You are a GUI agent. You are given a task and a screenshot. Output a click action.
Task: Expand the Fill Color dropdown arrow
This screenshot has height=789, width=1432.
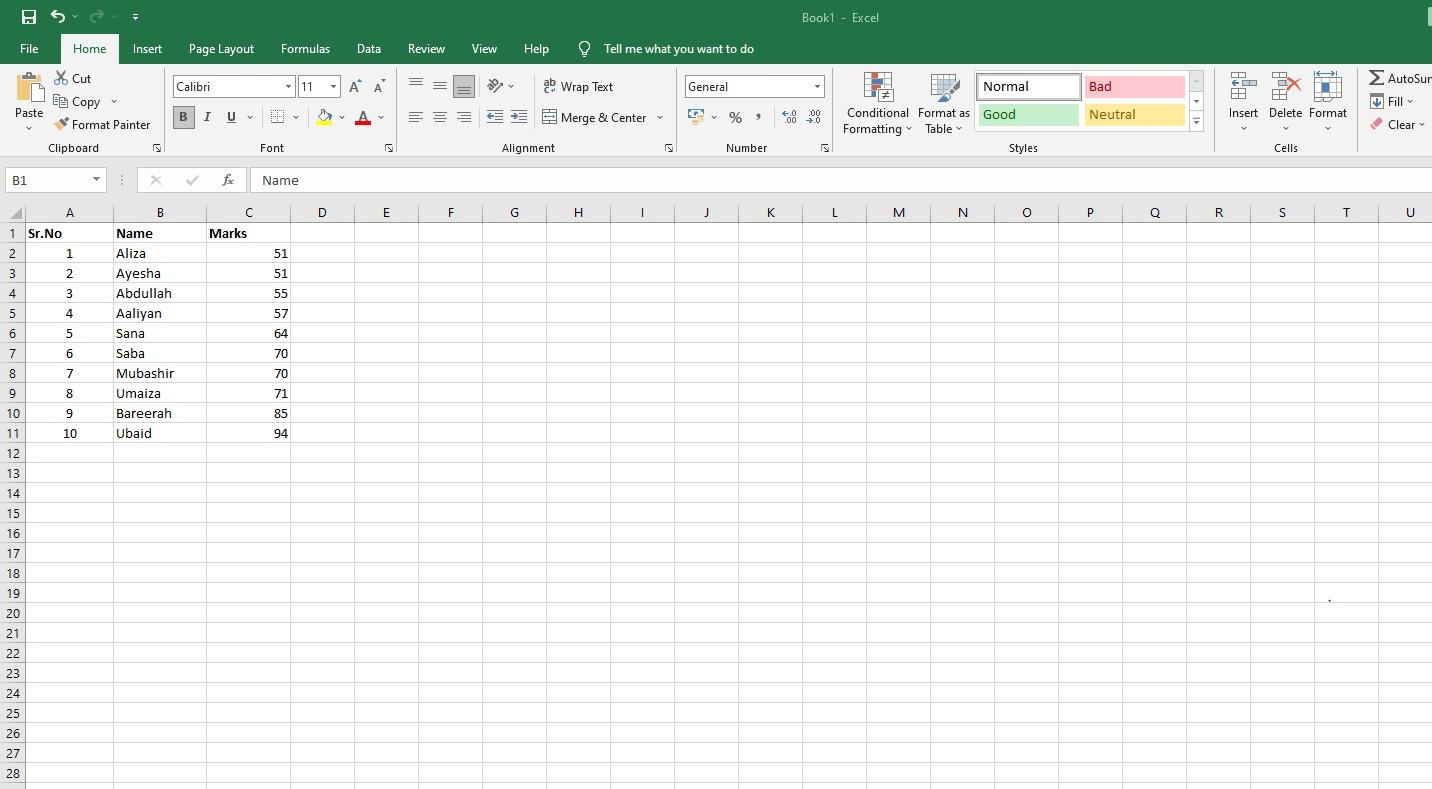click(340, 119)
